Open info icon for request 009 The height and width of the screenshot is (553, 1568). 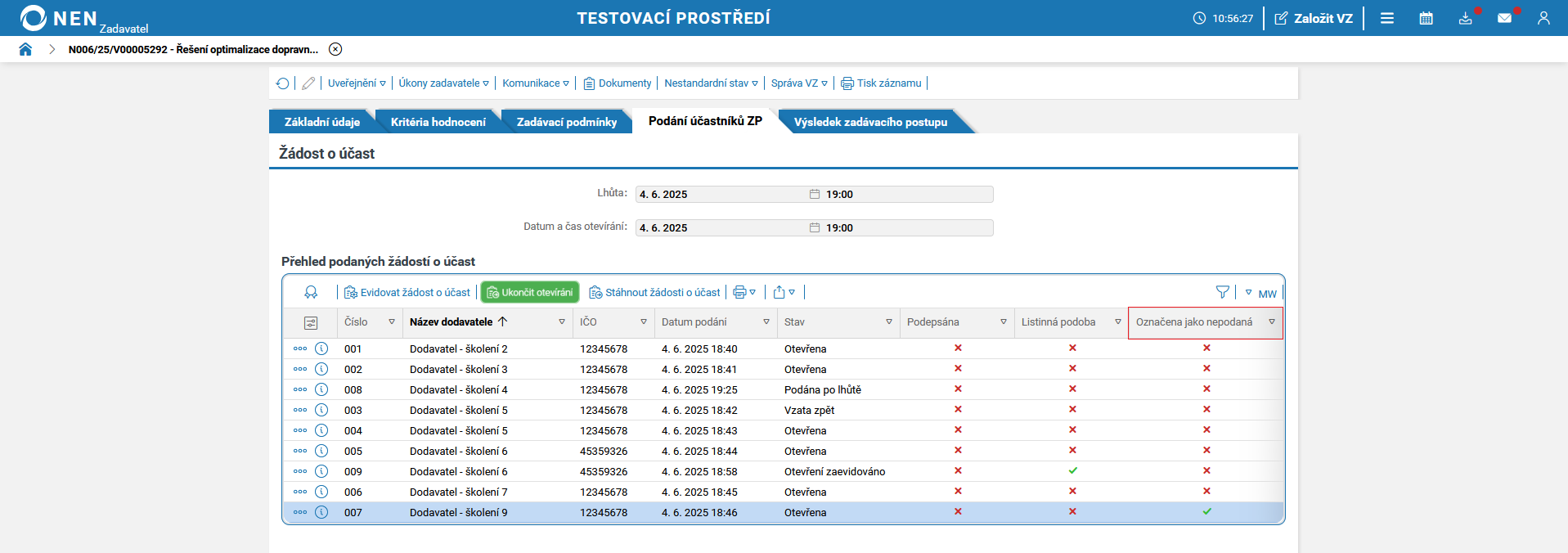(321, 471)
